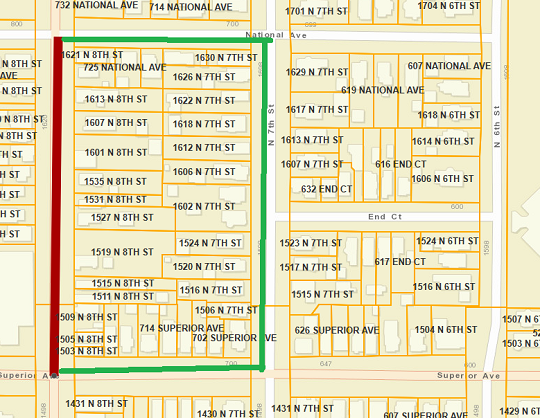Select the 1606 N 6TH ST parcel
Image resolution: width=540 pixels, height=418 pixels.
click(443, 179)
